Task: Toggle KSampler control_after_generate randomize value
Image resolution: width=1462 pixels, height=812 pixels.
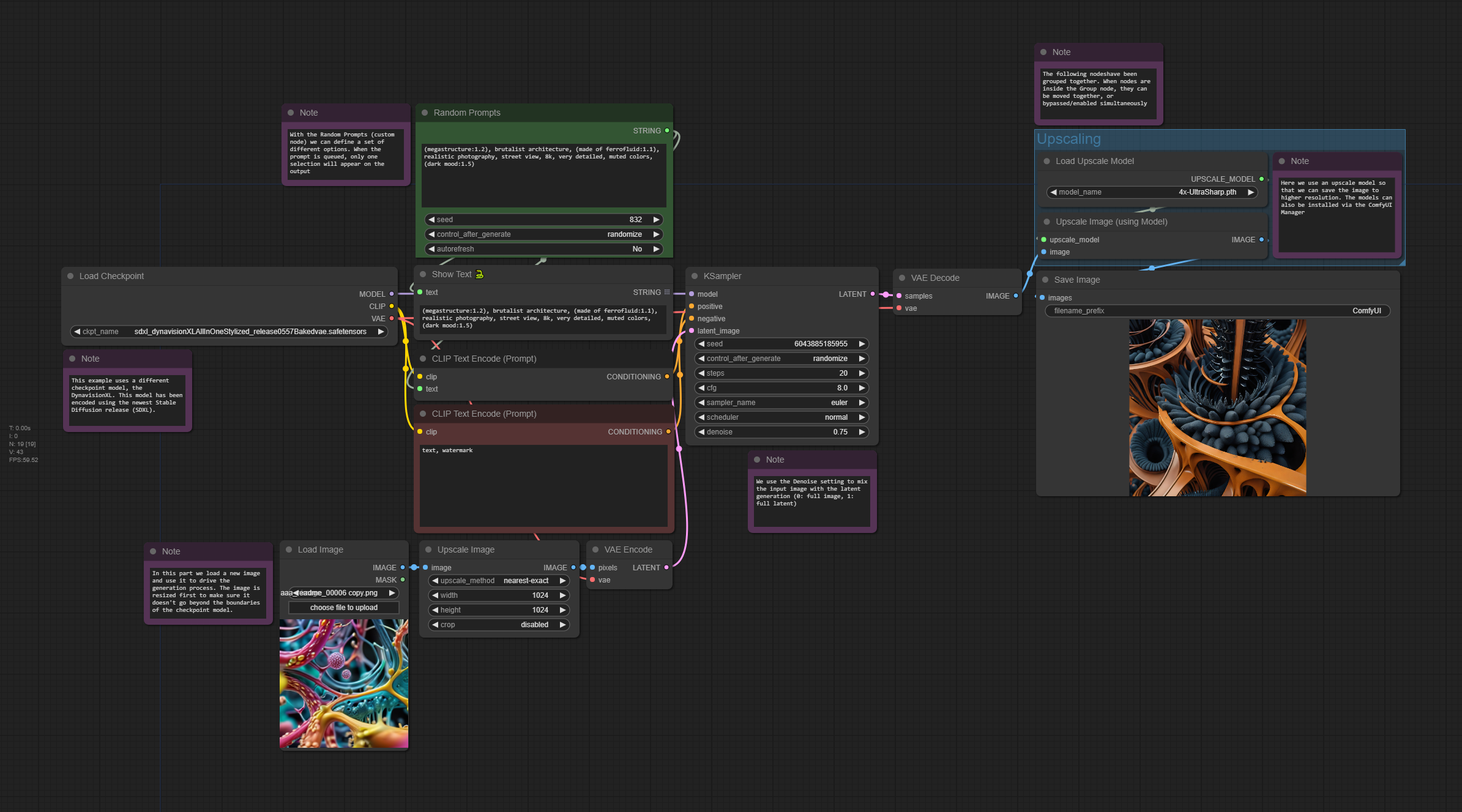Action: coord(781,359)
